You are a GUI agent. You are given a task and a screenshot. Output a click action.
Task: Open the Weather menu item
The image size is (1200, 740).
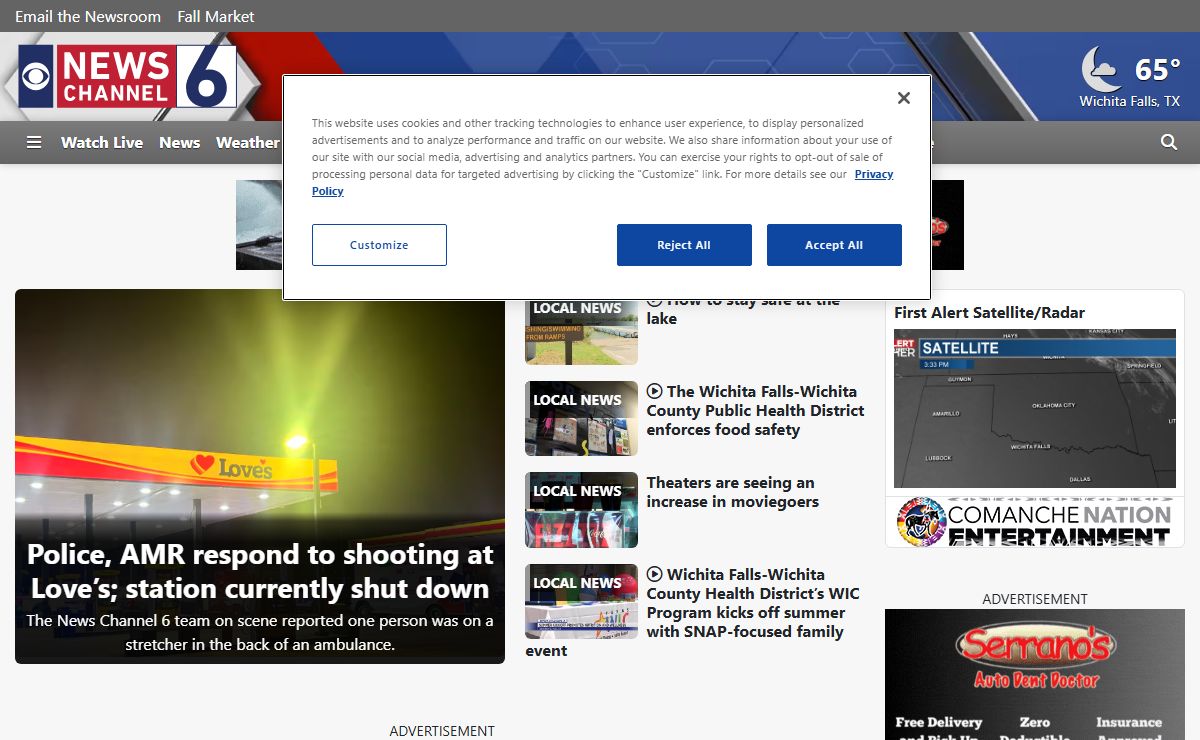(x=248, y=142)
